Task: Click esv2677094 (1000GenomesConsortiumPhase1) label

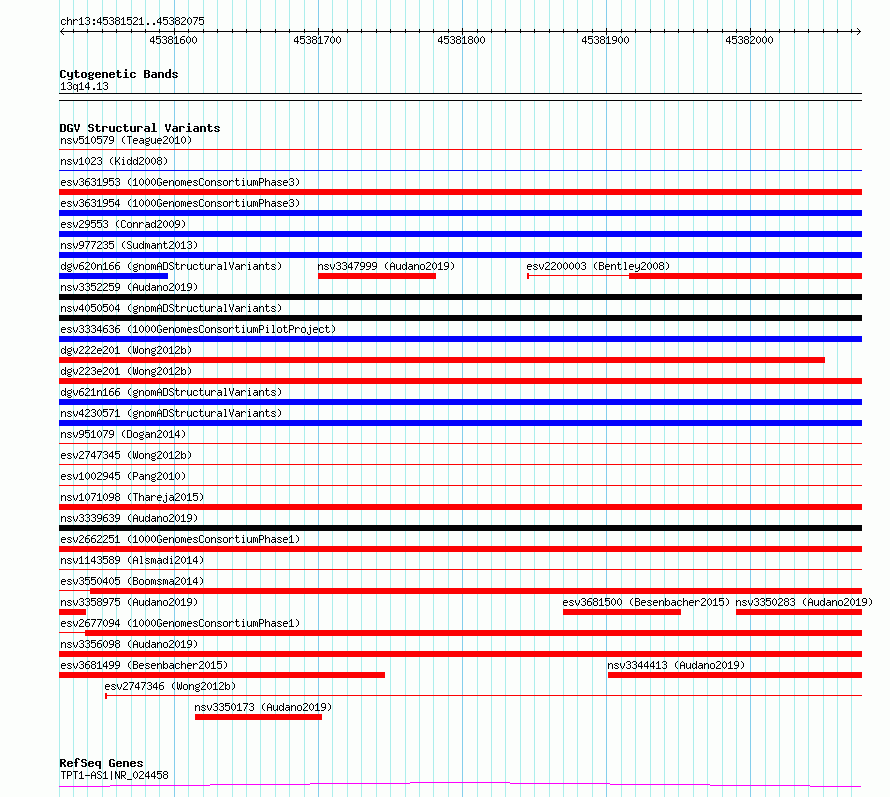Action: point(180,623)
